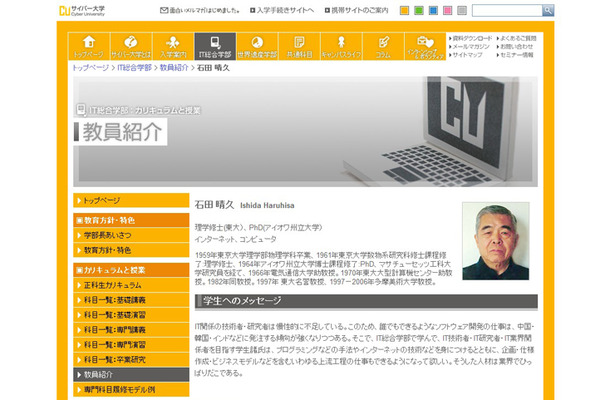The image size is (610, 400).
Task: Select sidebar 科目一覧:卒業研究 item
Action: click(x=131, y=360)
